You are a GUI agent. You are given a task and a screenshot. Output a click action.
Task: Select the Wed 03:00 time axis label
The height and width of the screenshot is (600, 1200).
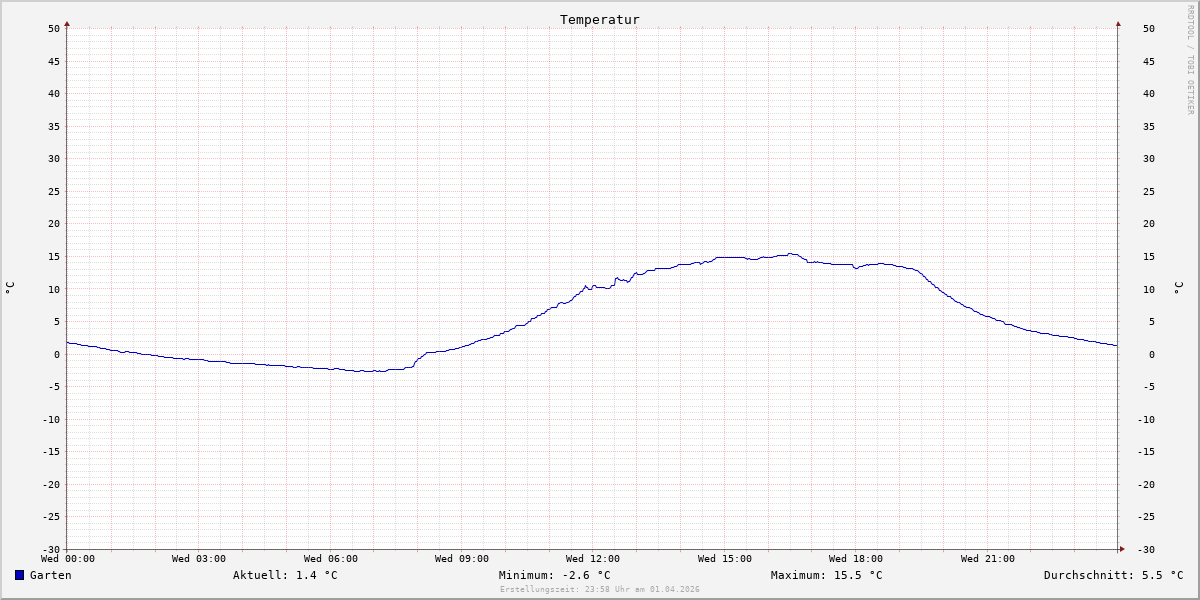[199, 559]
